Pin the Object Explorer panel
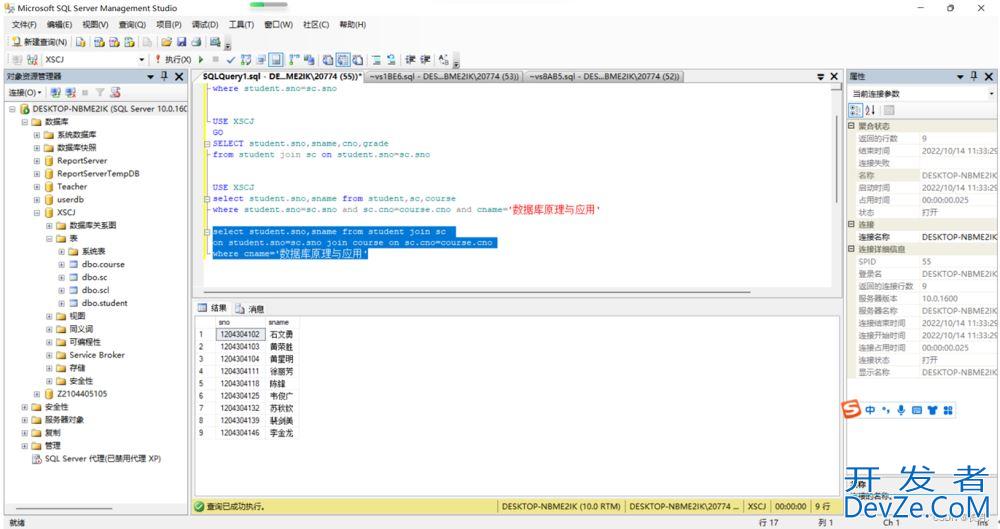Viewport: 1000px width, 529px height. 165,76
